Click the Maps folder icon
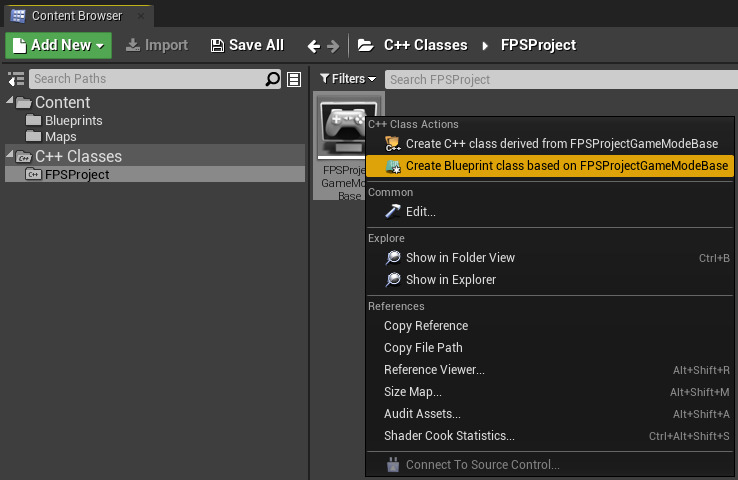The height and width of the screenshot is (480, 738). coord(33,136)
